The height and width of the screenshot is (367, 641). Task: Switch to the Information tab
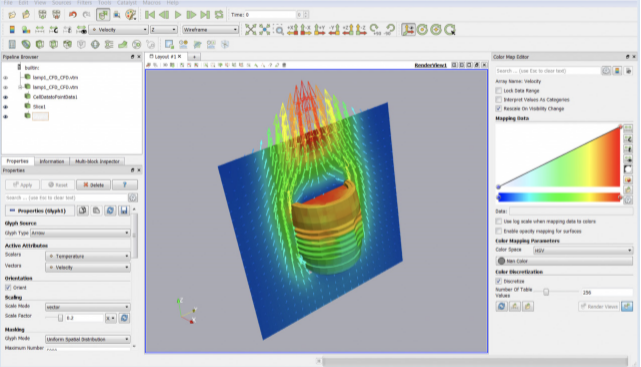pos(52,161)
